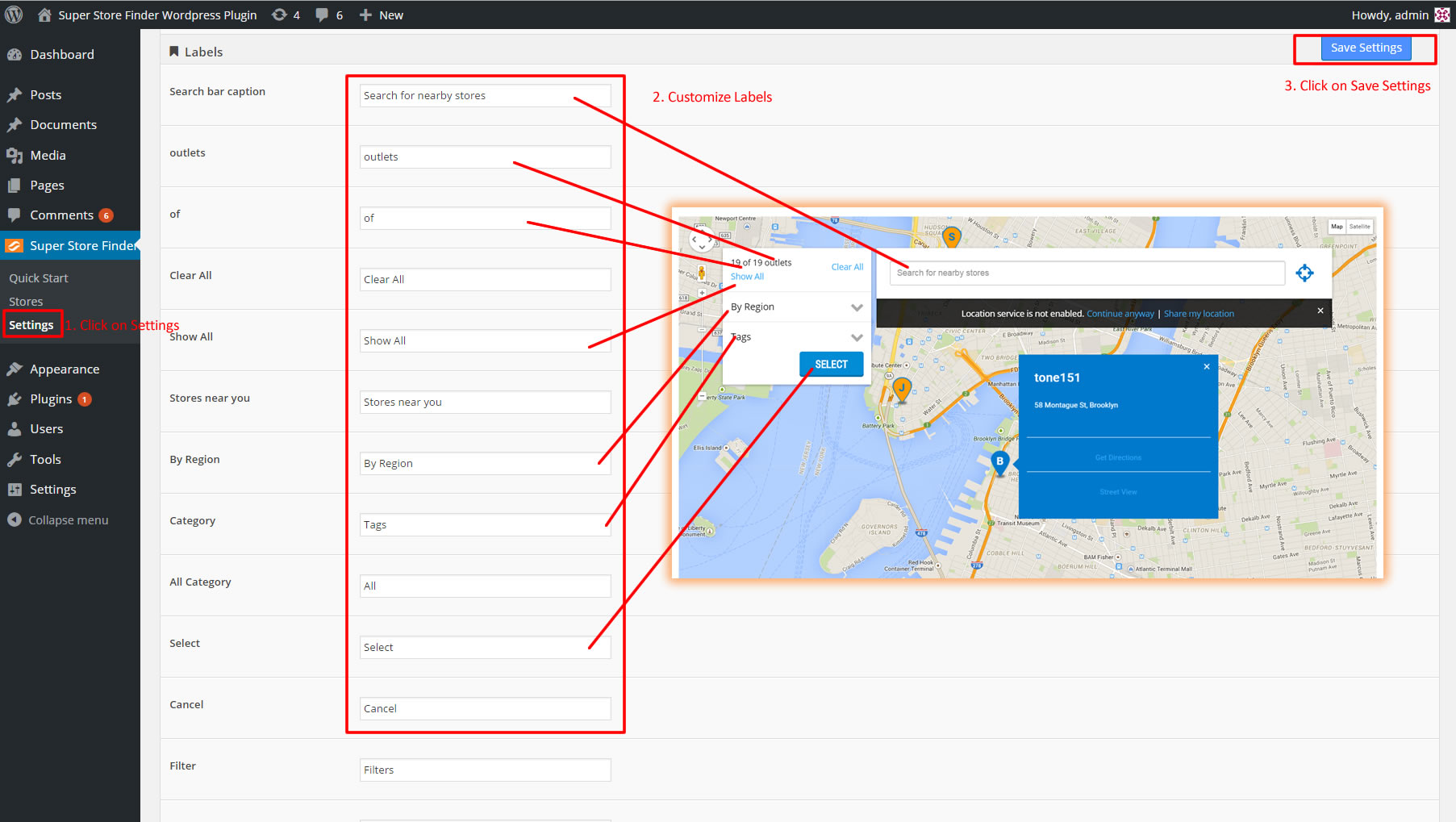Click the Clear All label input field
This screenshot has width=1456, height=822.
pyautogui.click(x=485, y=280)
